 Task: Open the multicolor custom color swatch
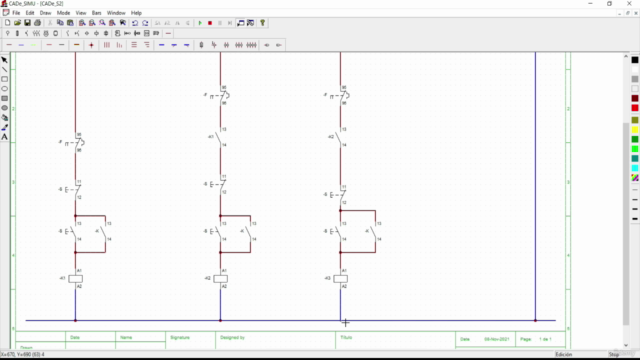635,178
